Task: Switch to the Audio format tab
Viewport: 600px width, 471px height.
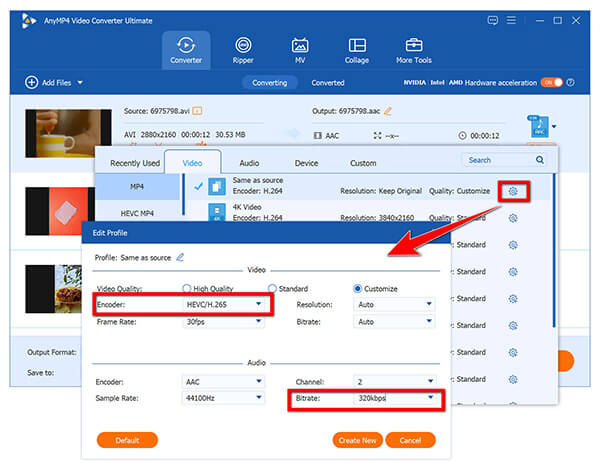Action: pos(249,163)
